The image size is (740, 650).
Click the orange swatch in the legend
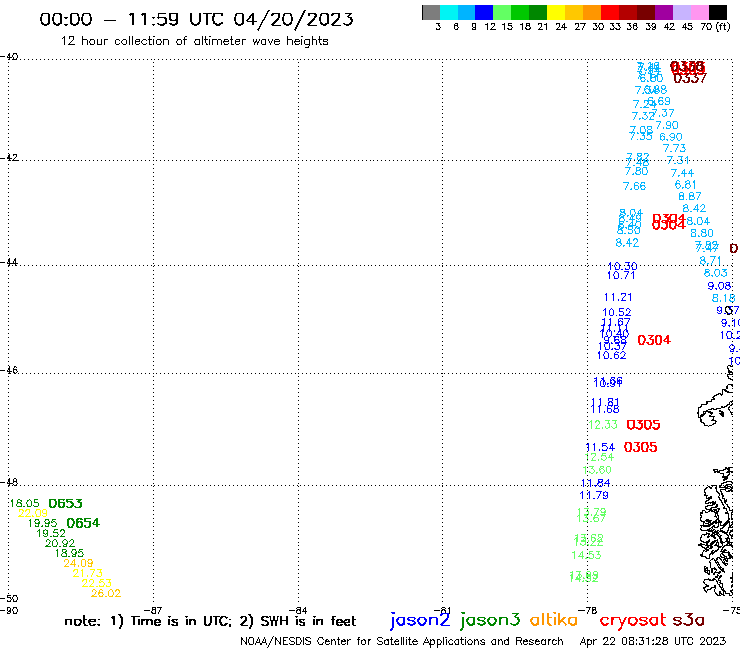point(592,12)
